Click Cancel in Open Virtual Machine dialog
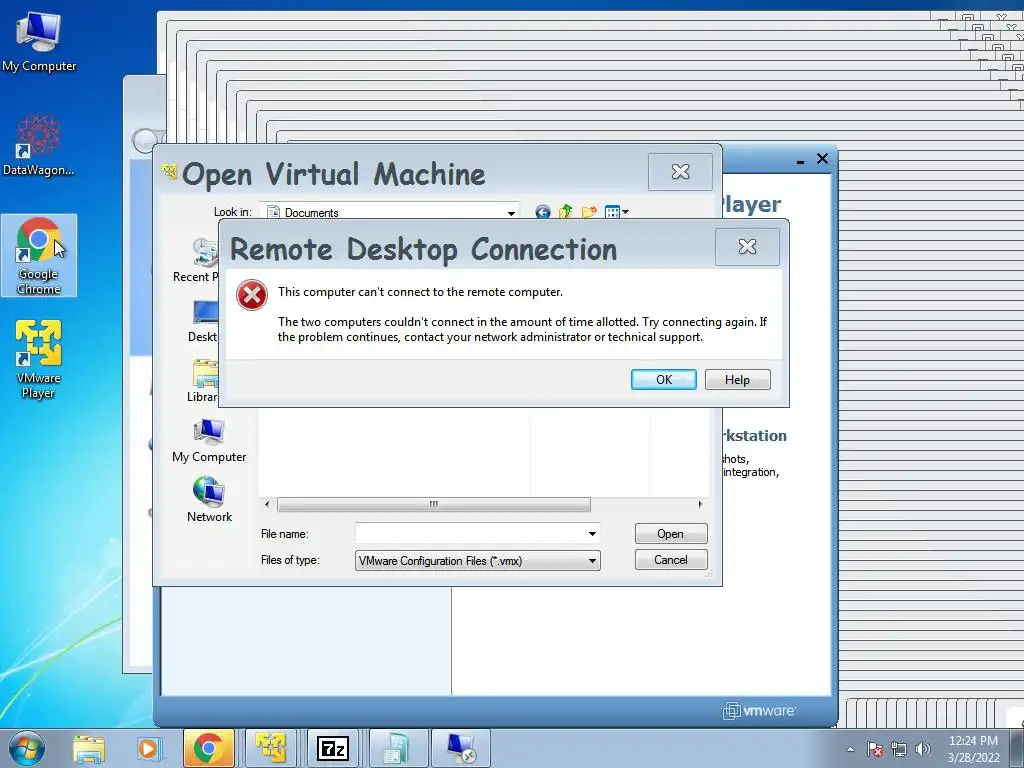This screenshot has width=1024, height=768. 671,560
